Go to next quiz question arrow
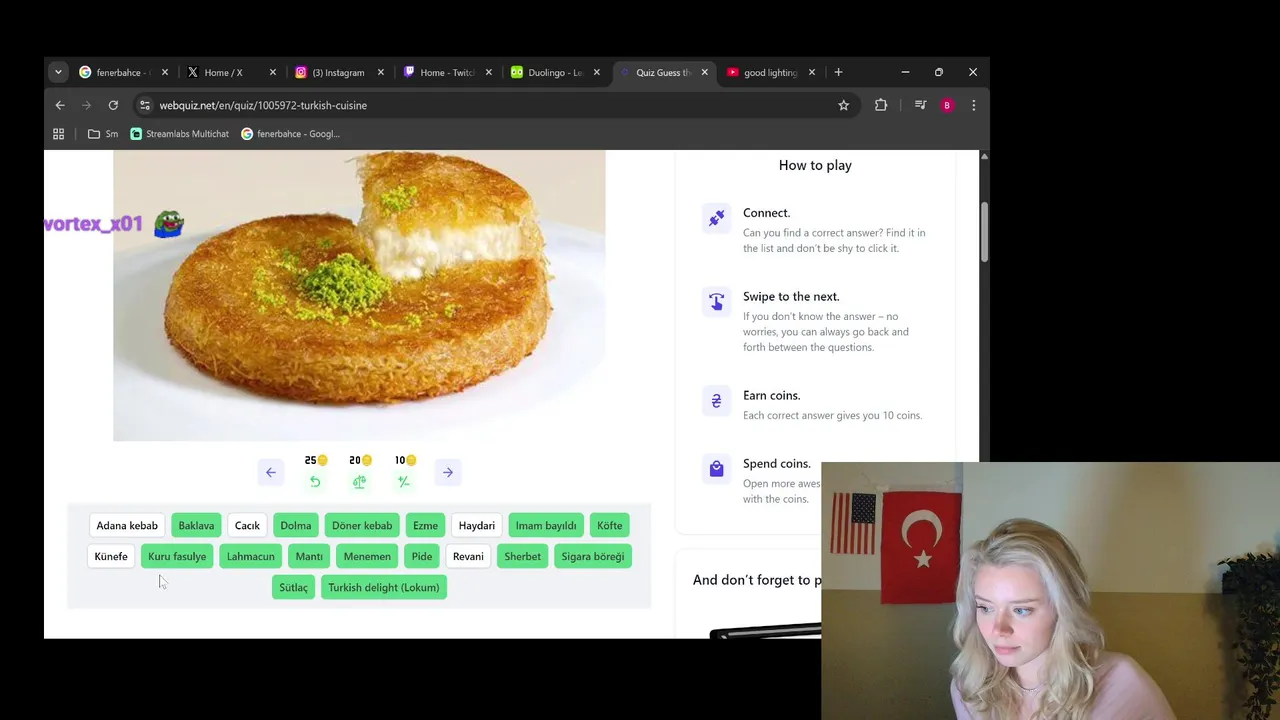This screenshot has width=1280, height=720. (448, 472)
